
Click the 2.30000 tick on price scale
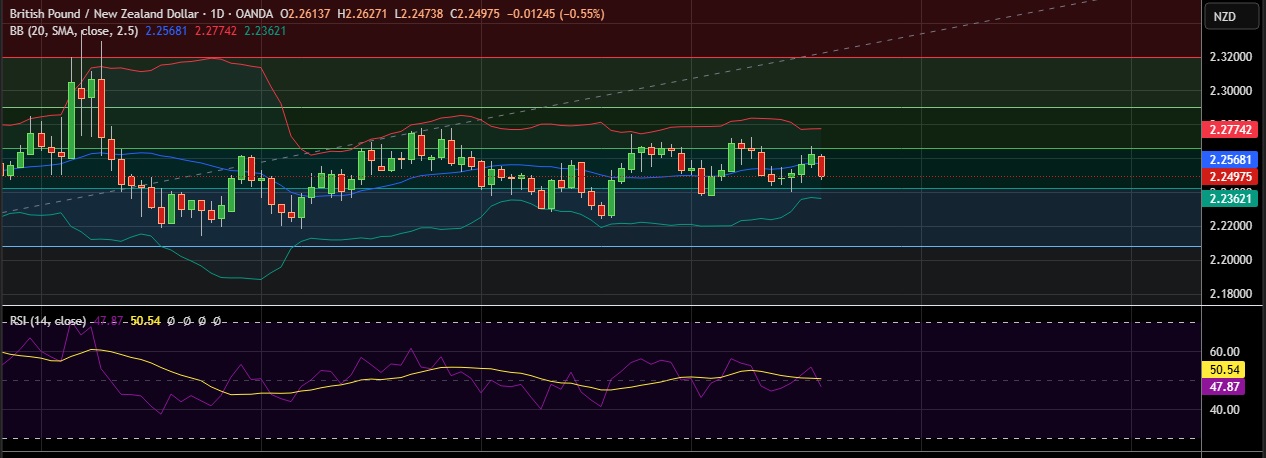[x=1230, y=90]
